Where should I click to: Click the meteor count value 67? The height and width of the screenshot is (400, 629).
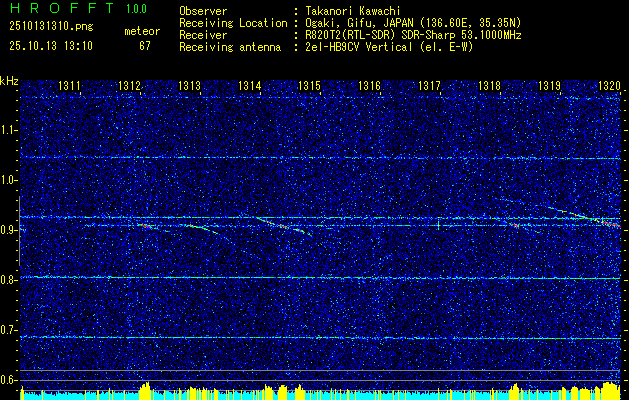click(x=145, y=46)
